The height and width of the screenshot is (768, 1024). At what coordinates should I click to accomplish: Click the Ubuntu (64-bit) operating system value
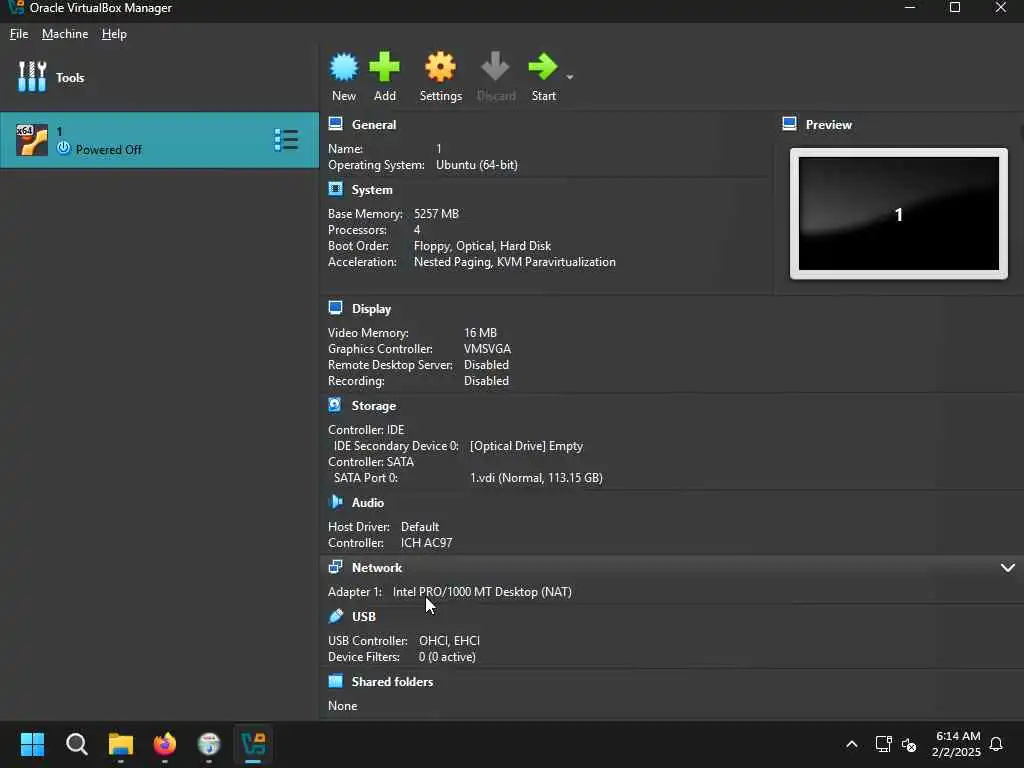coord(477,165)
